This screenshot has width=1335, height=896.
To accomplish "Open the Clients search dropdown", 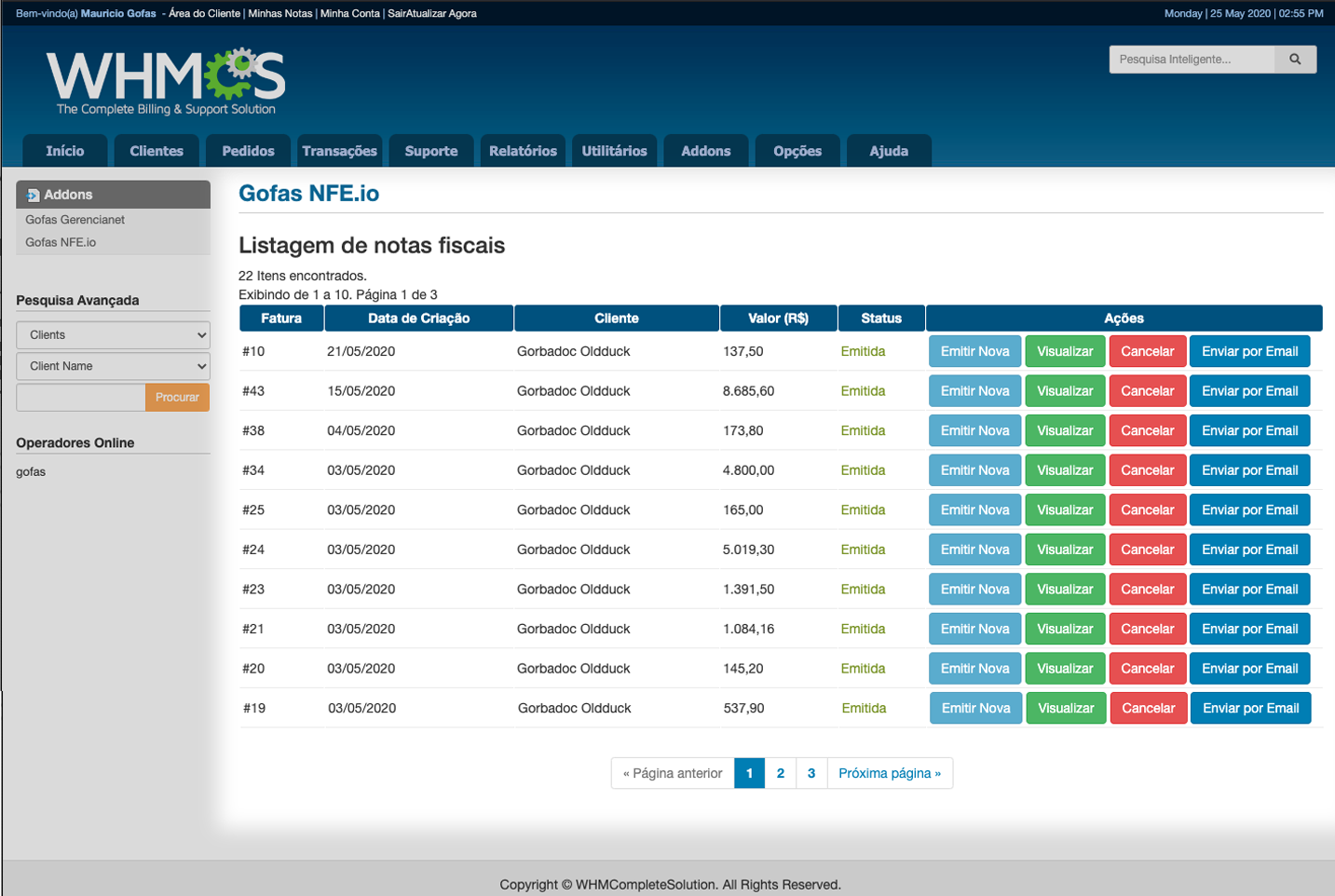I will pos(113,335).
